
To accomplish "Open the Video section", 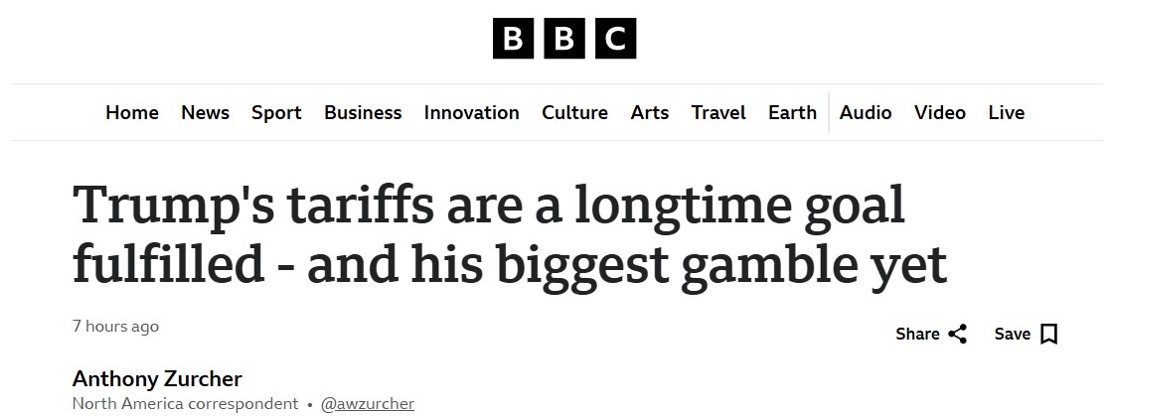I will tap(939, 113).
